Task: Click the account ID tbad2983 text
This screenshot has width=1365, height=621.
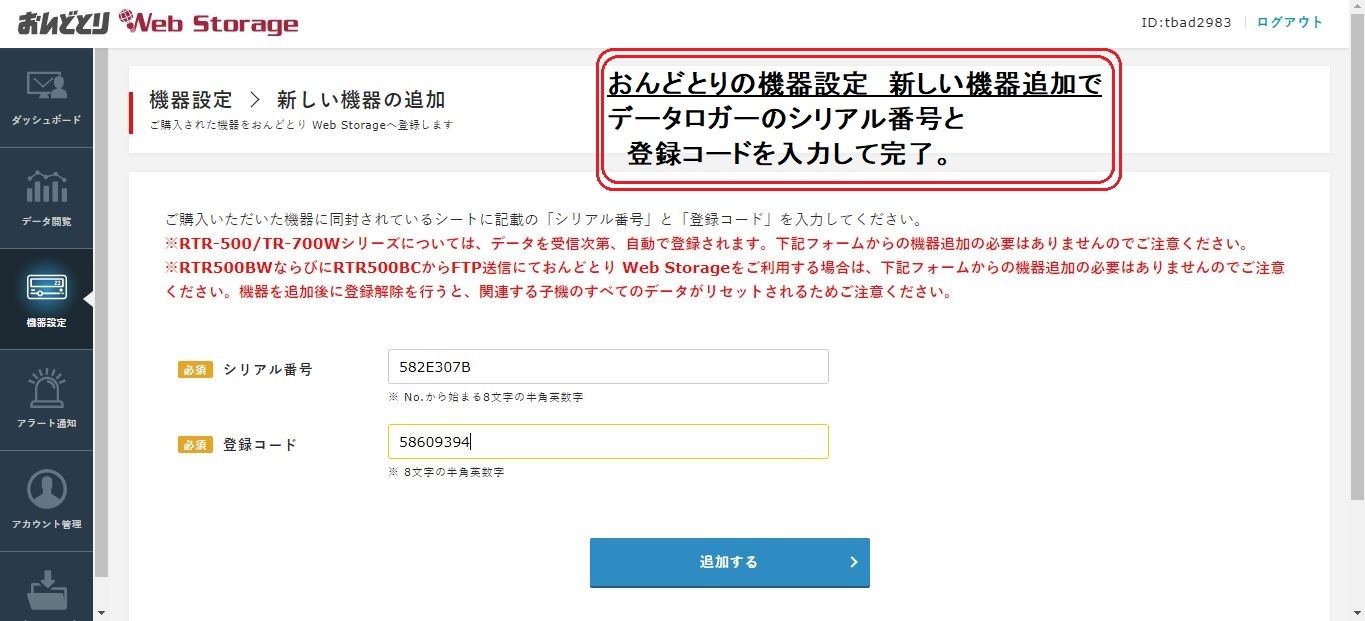Action: [x=1186, y=23]
